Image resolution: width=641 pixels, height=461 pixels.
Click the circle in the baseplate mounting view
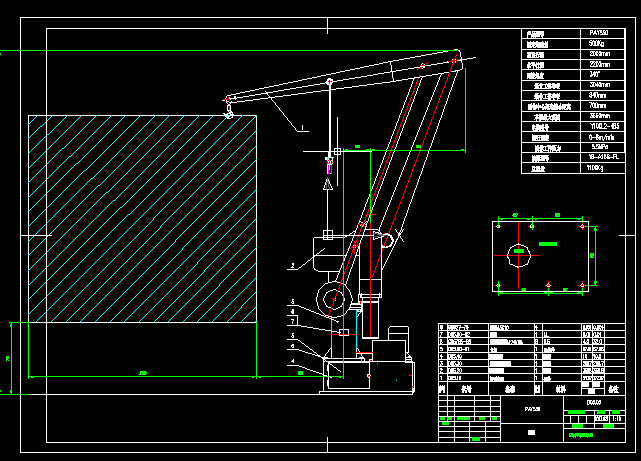[519, 255]
